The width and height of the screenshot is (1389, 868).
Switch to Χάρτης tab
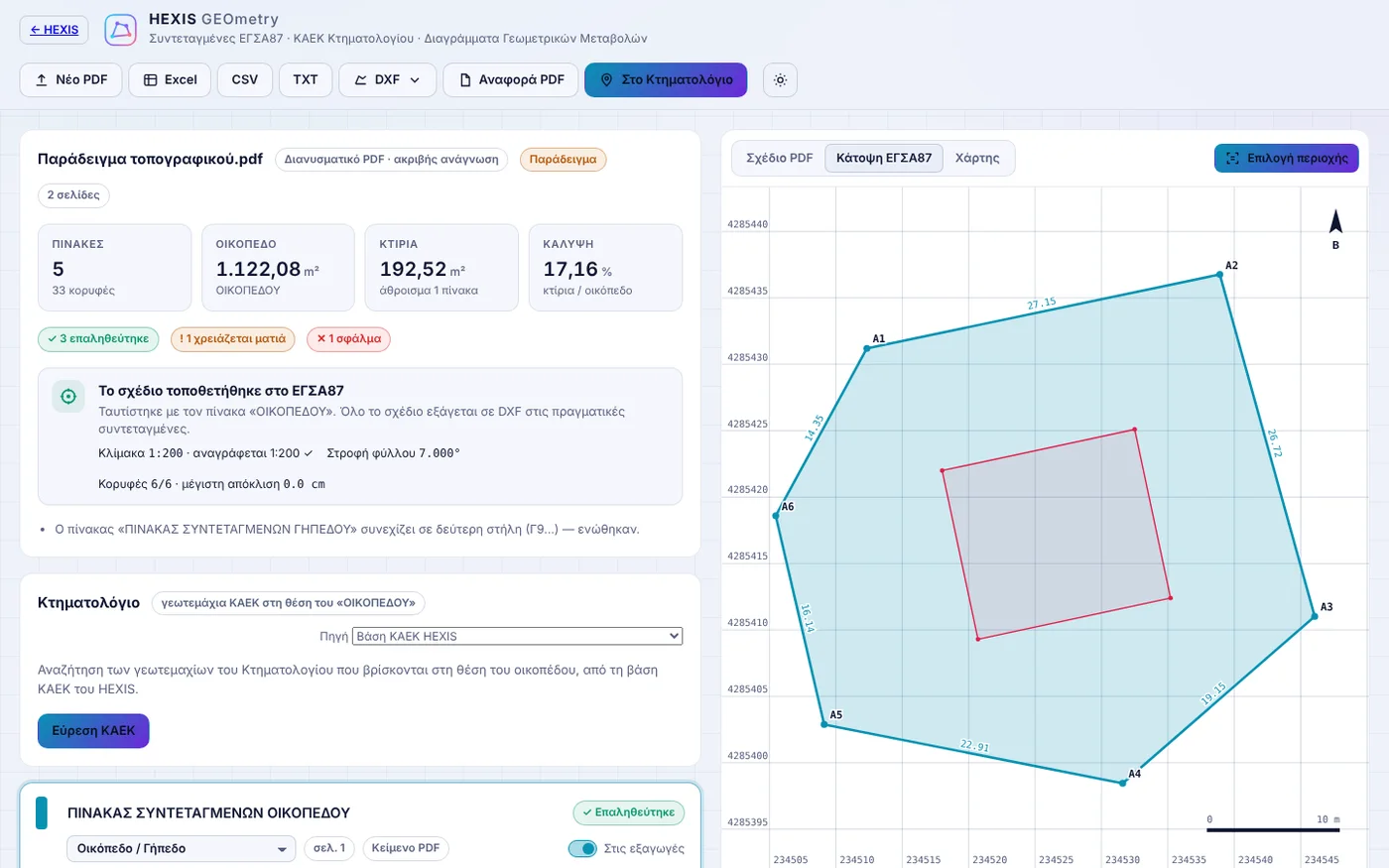tap(977, 159)
